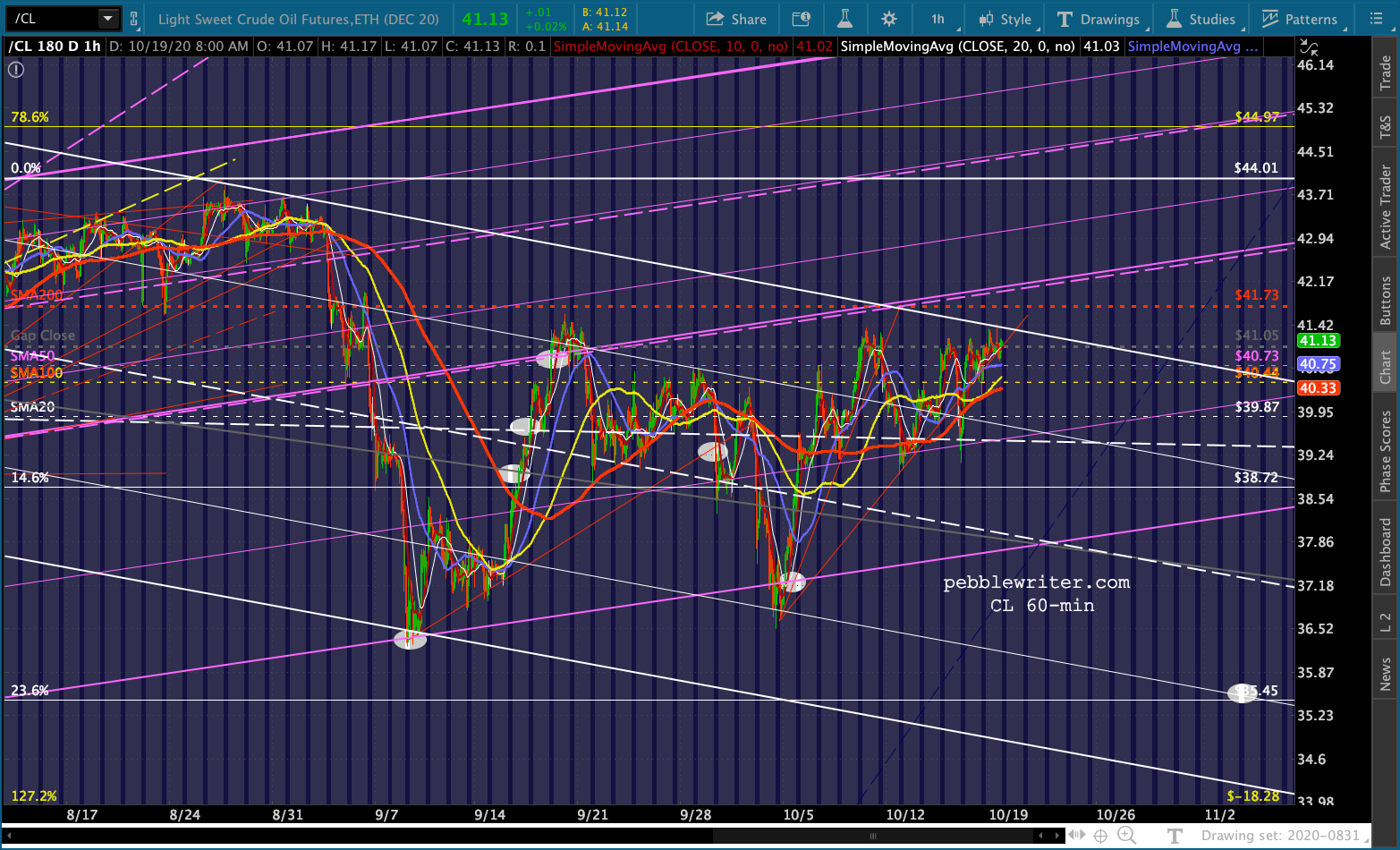Switch to the Active Trader side tab

(1386, 207)
